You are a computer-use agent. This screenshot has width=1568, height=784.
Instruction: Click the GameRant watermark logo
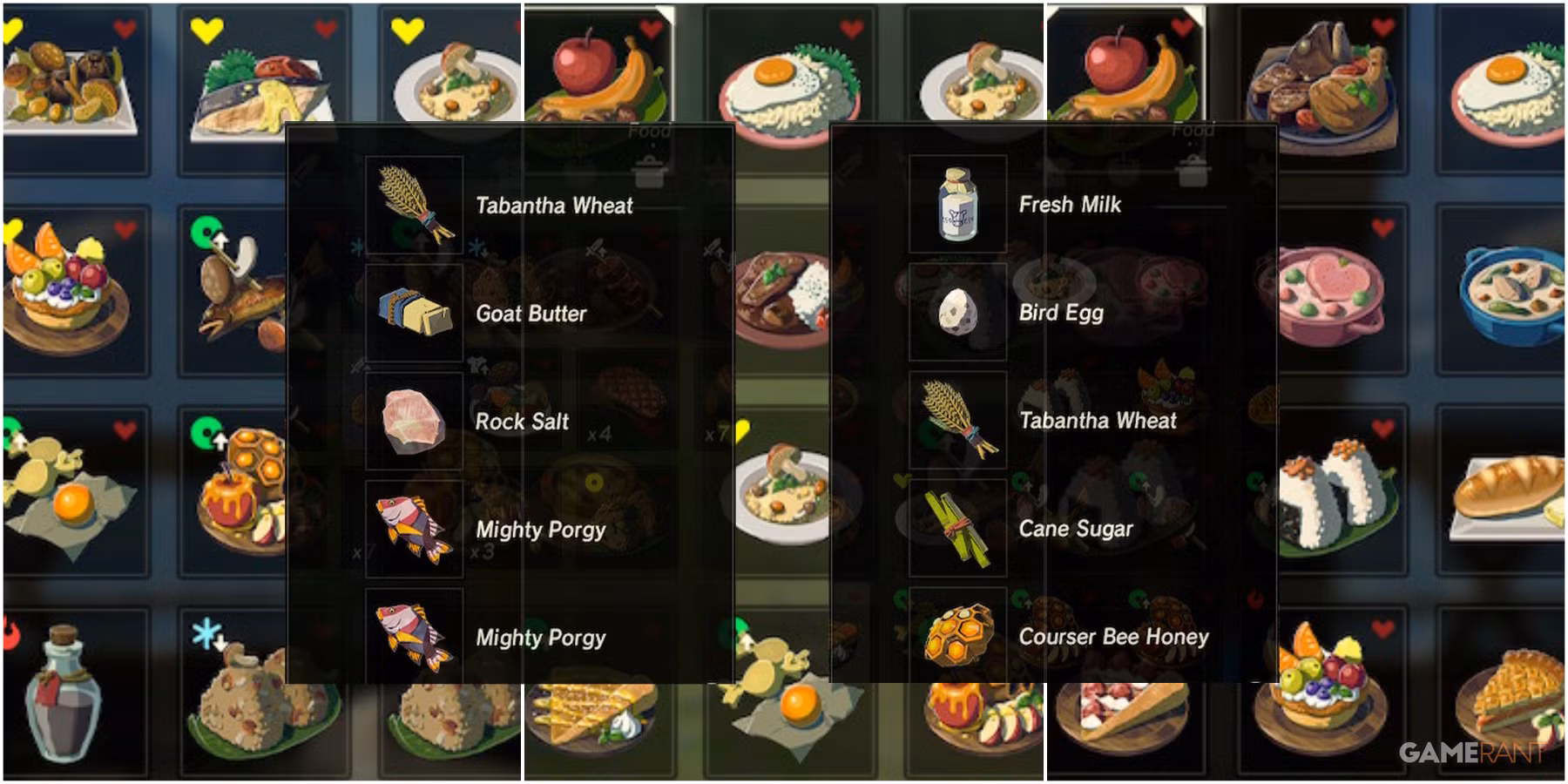click(x=1470, y=752)
